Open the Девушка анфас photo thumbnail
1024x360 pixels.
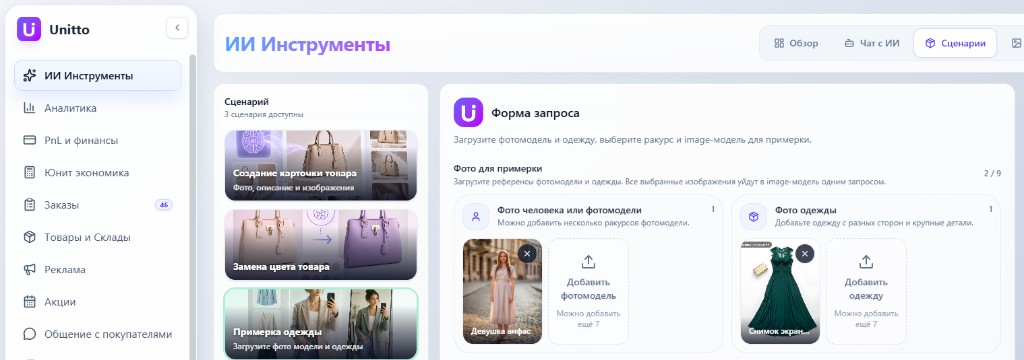pos(502,291)
